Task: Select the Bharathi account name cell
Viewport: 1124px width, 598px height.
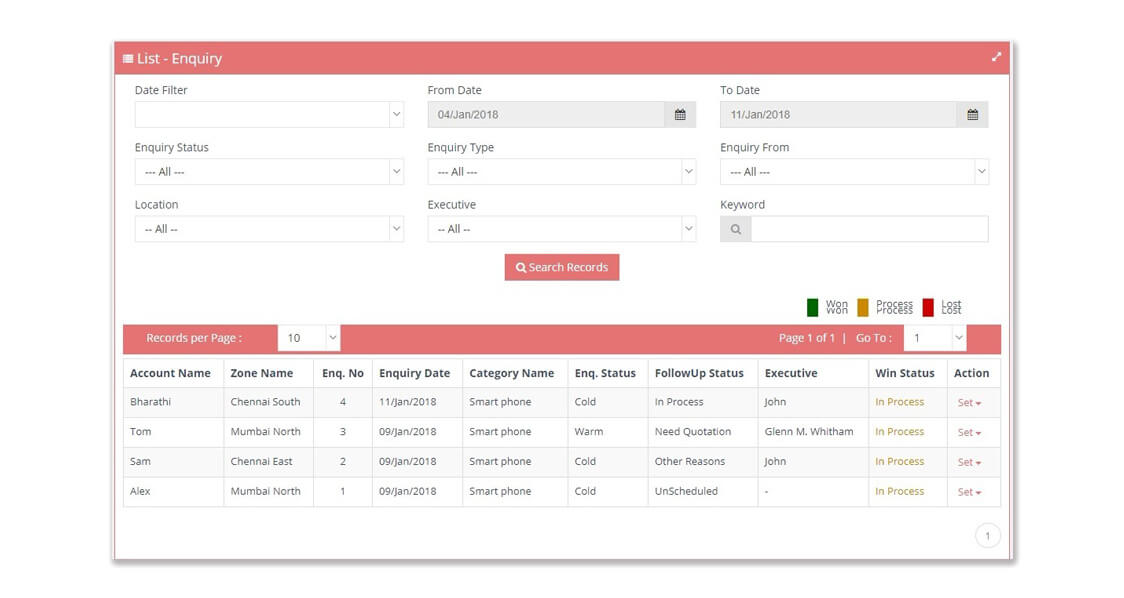Action: click(x=173, y=402)
